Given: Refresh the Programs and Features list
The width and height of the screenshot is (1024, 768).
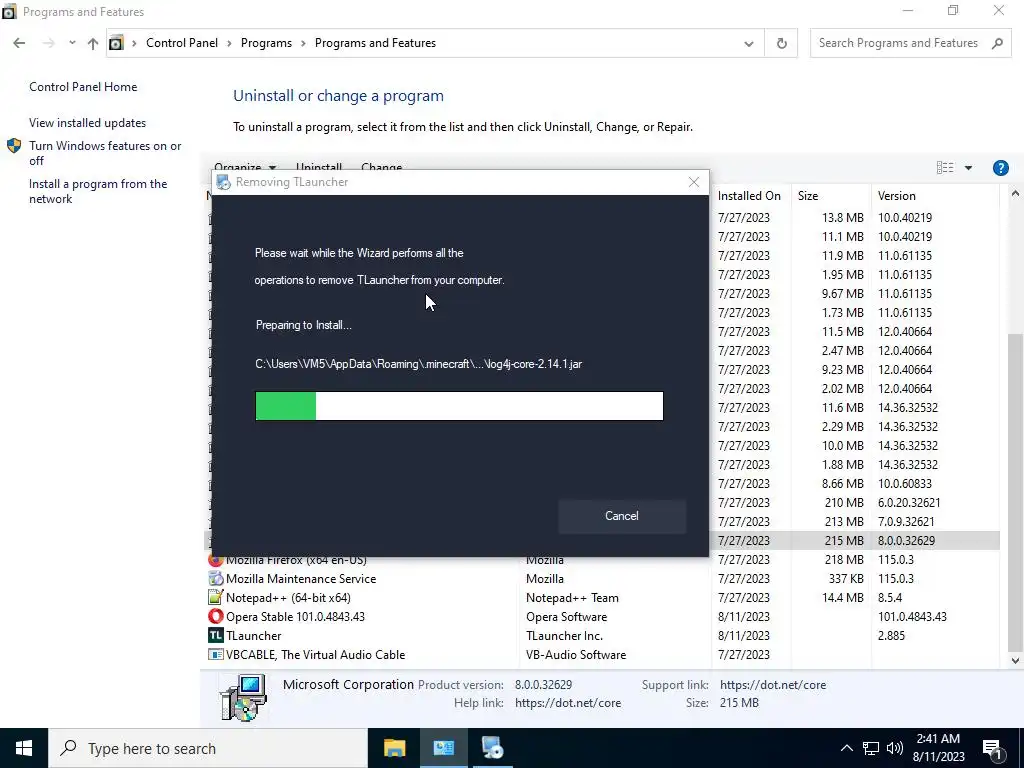Looking at the screenshot, I should point(781,43).
